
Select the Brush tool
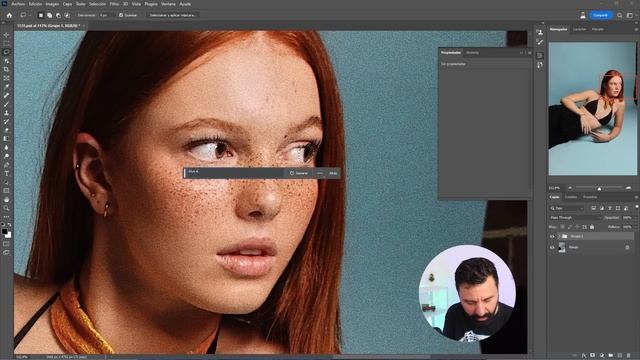[x=6, y=104]
